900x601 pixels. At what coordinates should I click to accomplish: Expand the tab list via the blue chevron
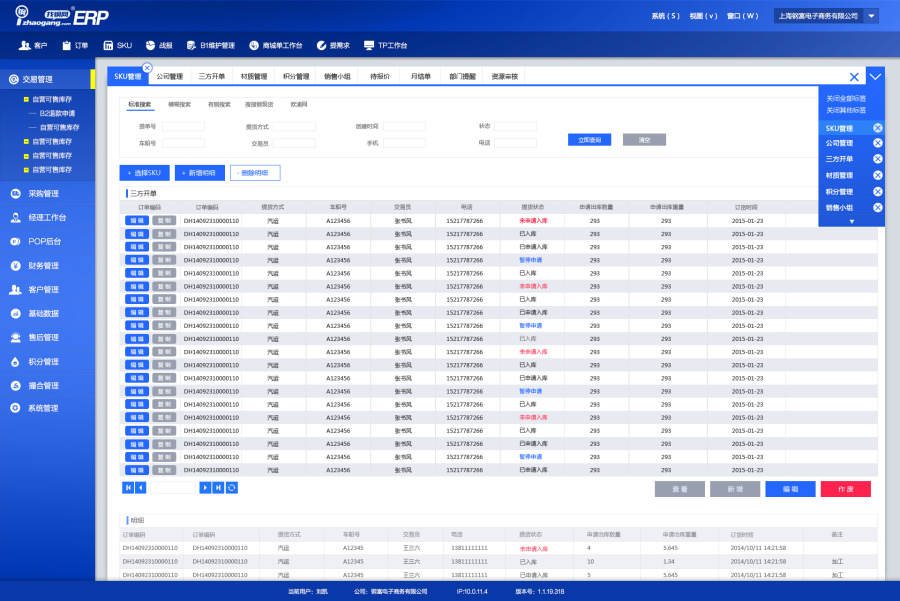pos(874,76)
